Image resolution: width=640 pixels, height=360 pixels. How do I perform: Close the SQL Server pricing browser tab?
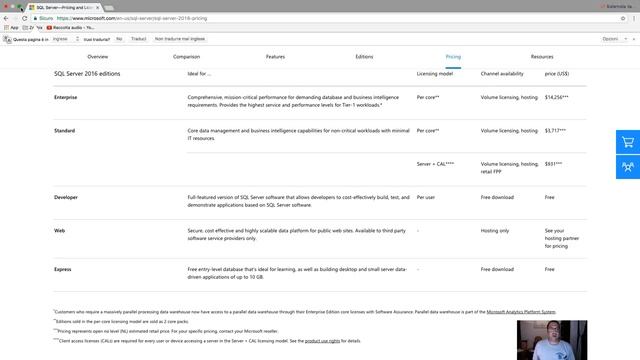point(98,7)
